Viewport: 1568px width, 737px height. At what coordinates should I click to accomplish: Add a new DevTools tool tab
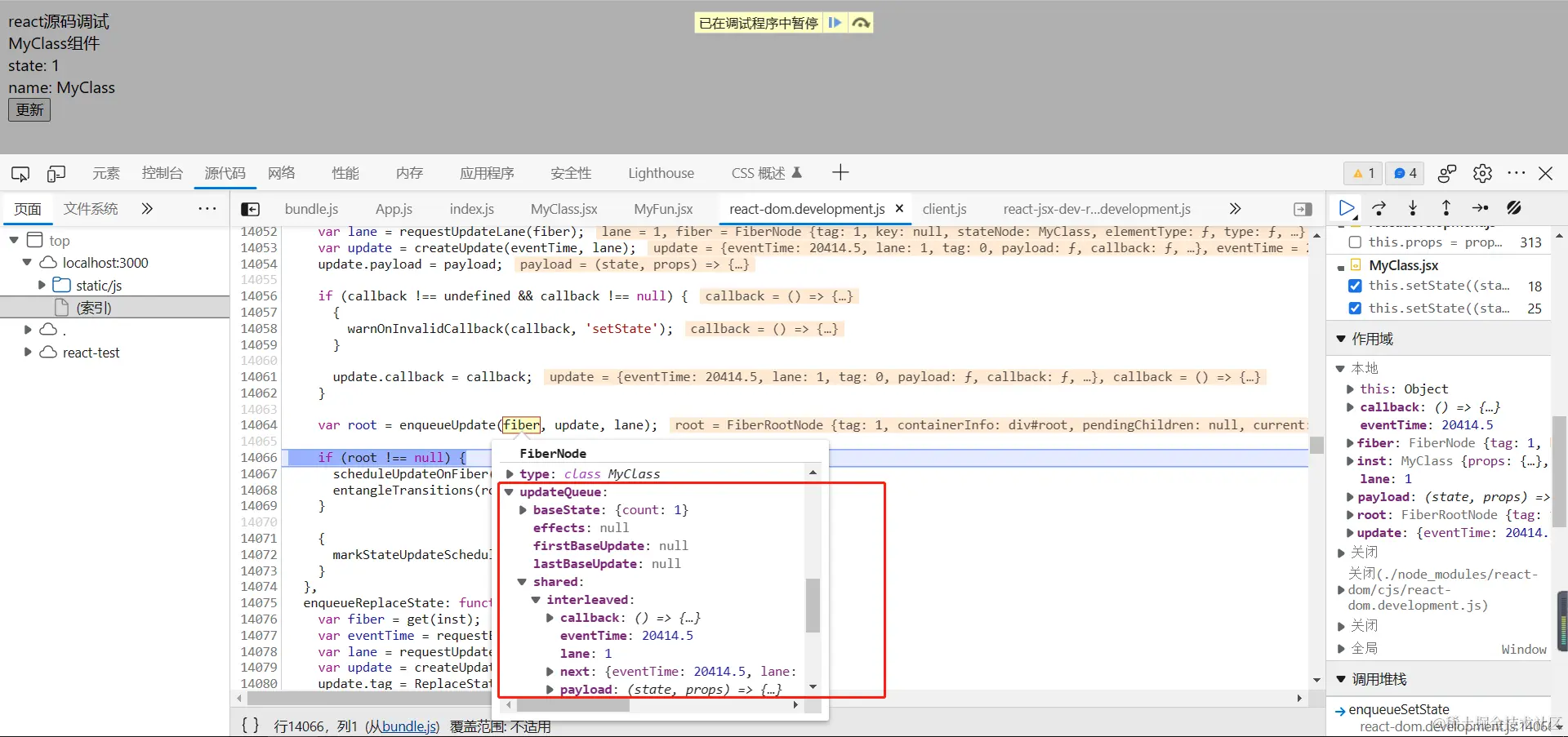(x=840, y=172)
